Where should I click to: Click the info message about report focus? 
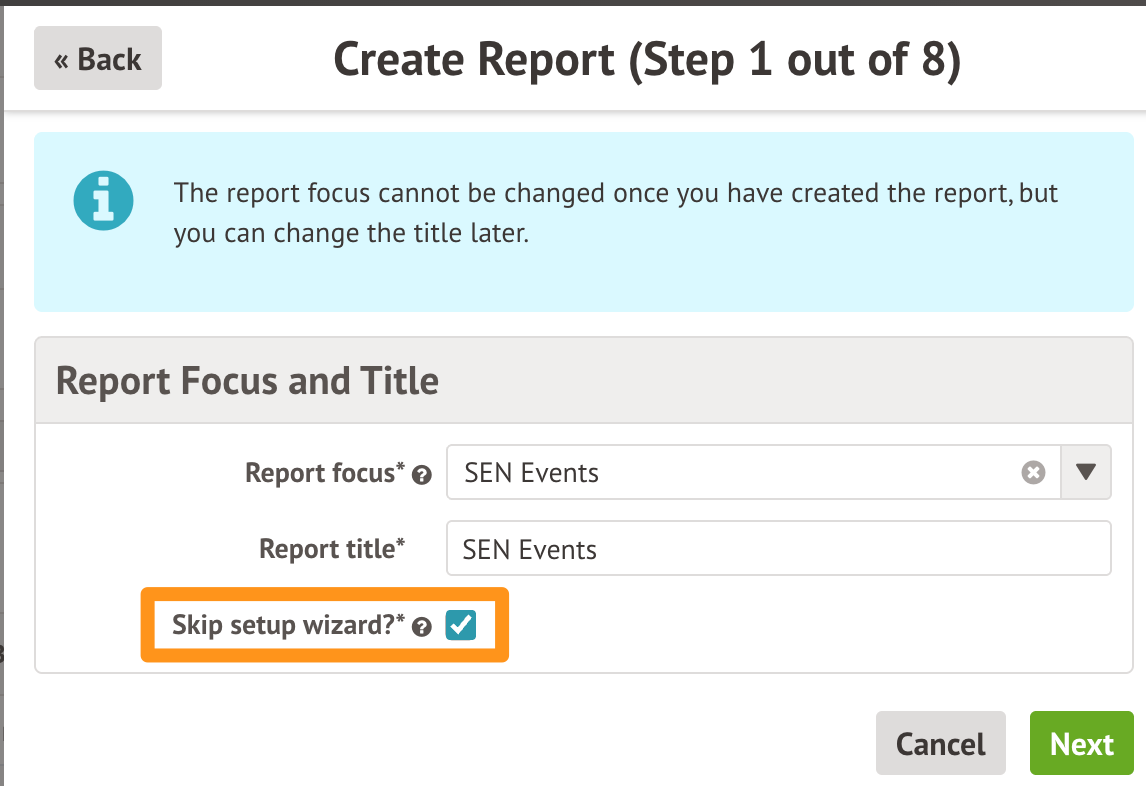[x=615, y=213]
